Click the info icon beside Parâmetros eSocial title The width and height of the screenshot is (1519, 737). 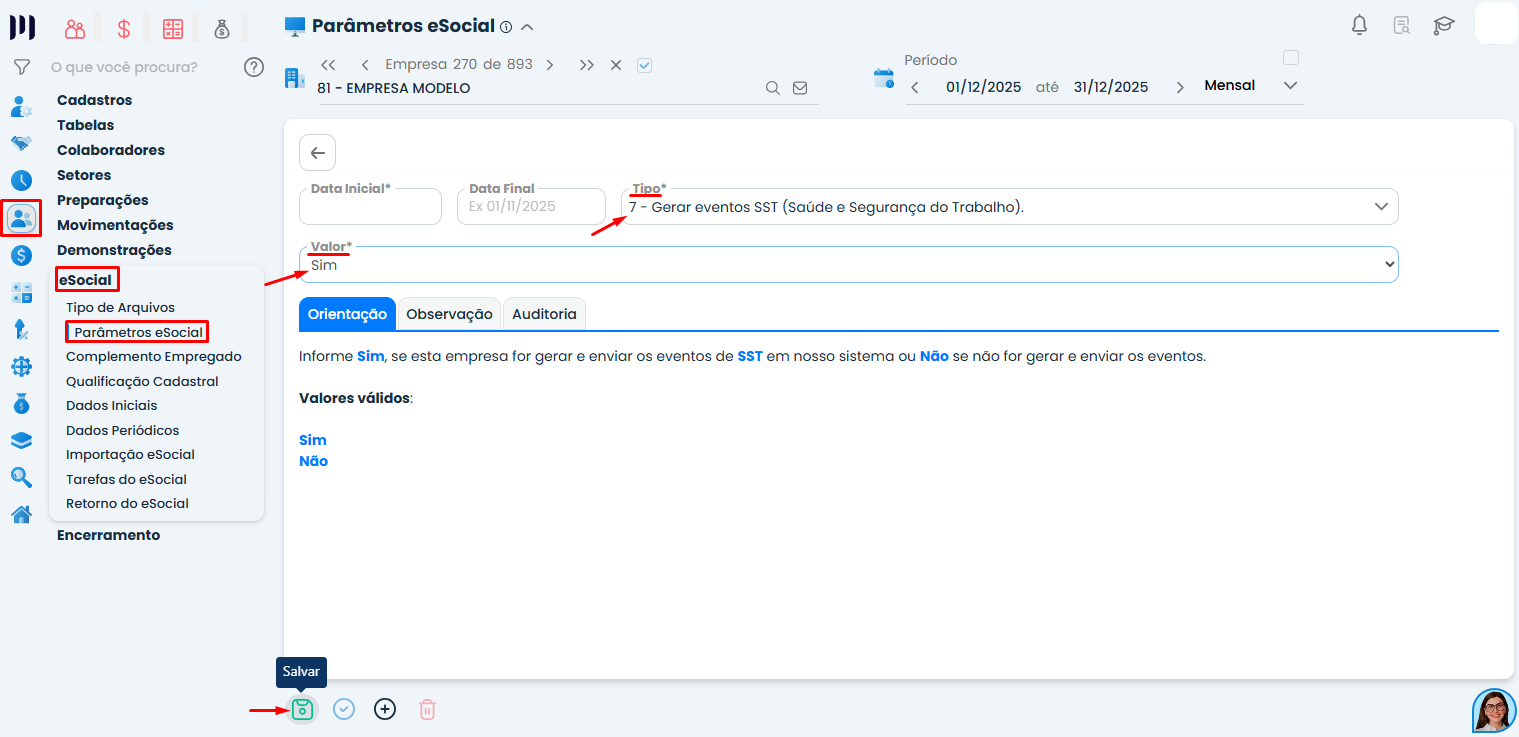pyautogui.click(x=506, y=27)
